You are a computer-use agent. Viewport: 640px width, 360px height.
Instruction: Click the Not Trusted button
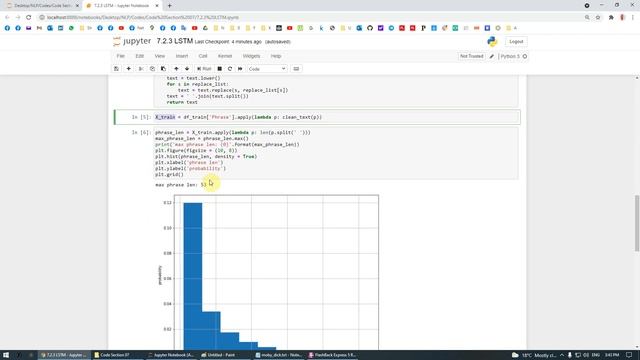[471, 56]
